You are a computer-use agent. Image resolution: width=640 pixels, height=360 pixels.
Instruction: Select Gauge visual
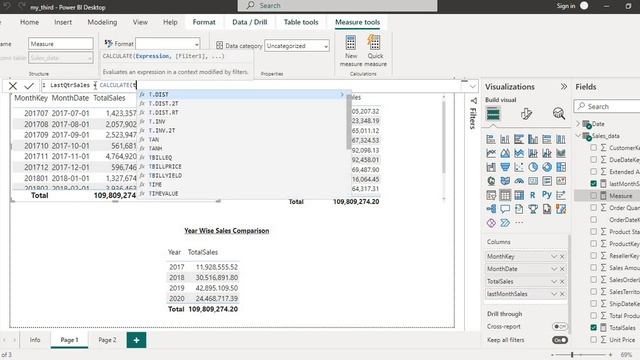(519, 181)
